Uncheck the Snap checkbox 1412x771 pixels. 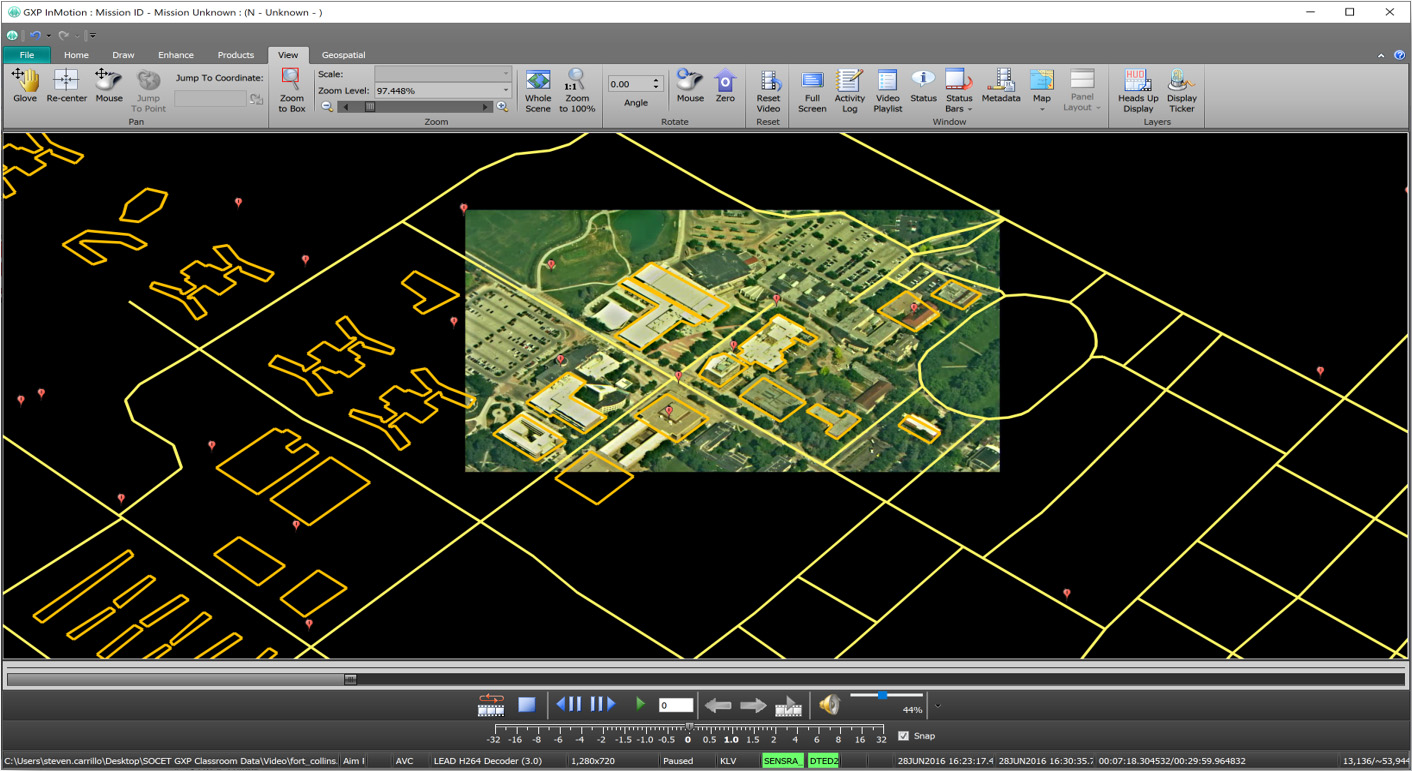904,736
